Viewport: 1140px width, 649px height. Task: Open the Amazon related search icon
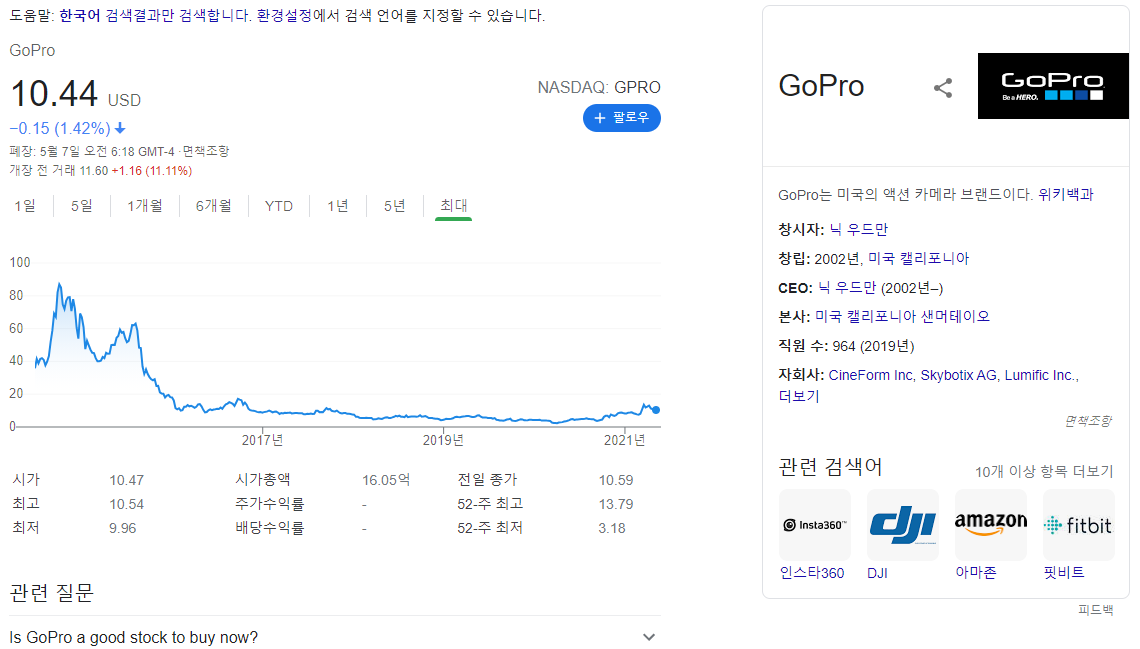point(990,524)
